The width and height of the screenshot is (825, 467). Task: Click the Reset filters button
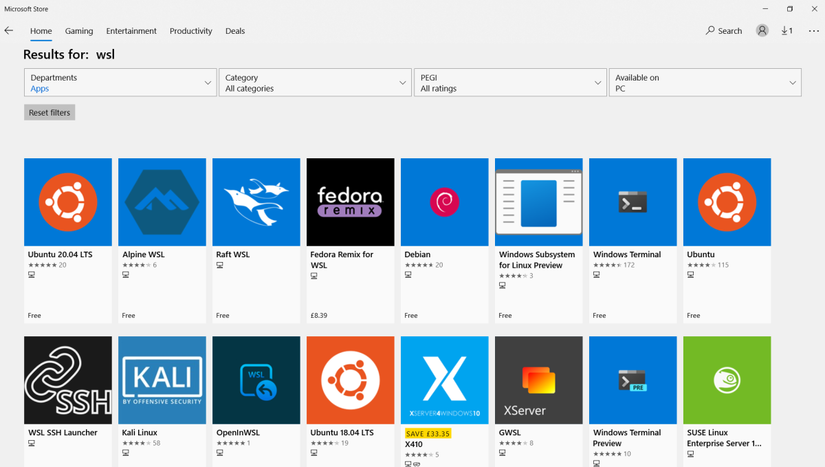point(49,113)
